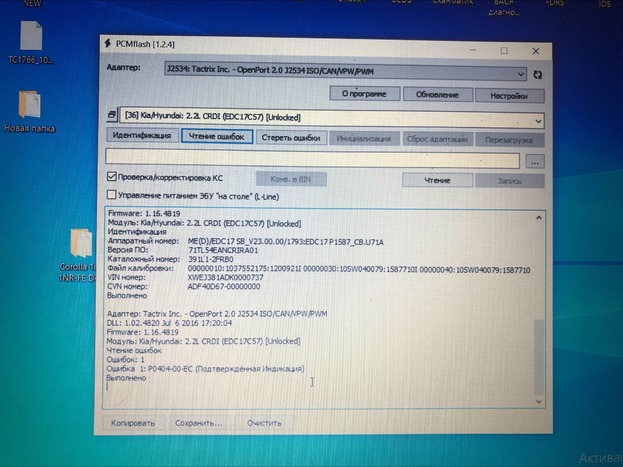Screen dimensions: 623x467
Task: Click the Идентификация button
Action: (x=141, y=137)
